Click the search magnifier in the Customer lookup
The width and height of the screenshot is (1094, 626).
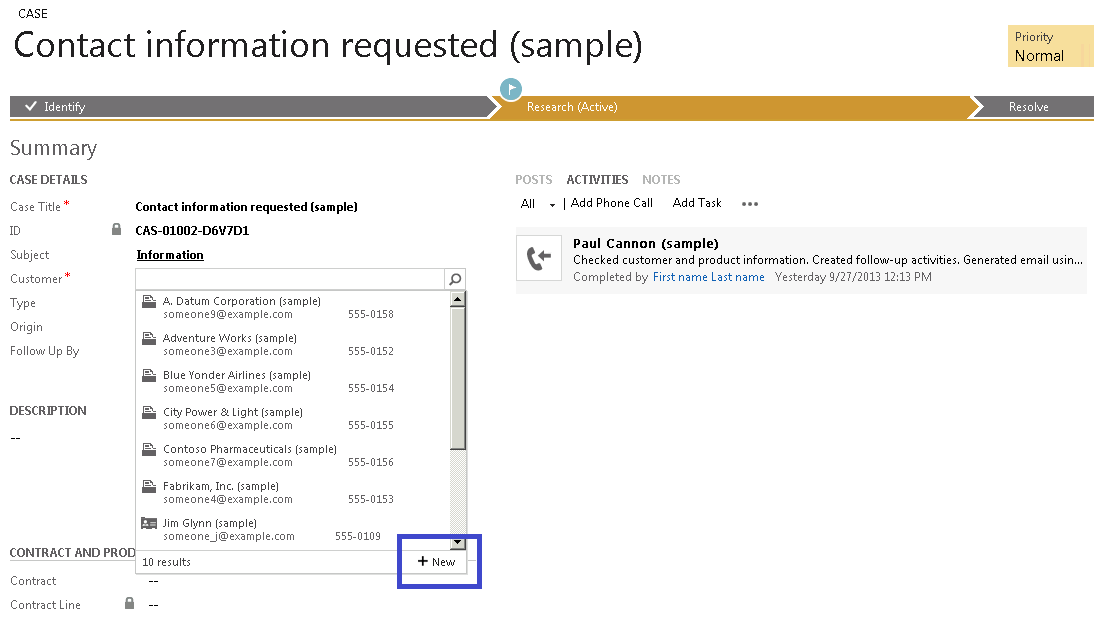(455, 278)
